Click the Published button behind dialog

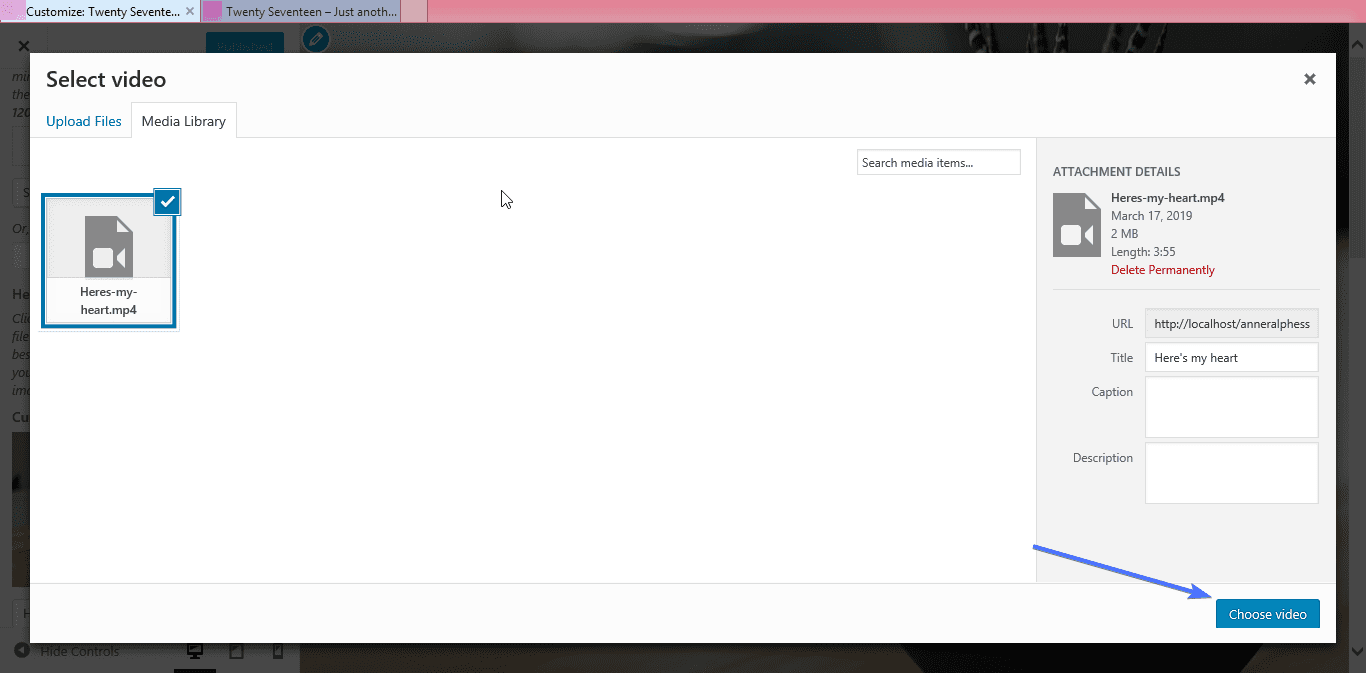tap(245, 45)
